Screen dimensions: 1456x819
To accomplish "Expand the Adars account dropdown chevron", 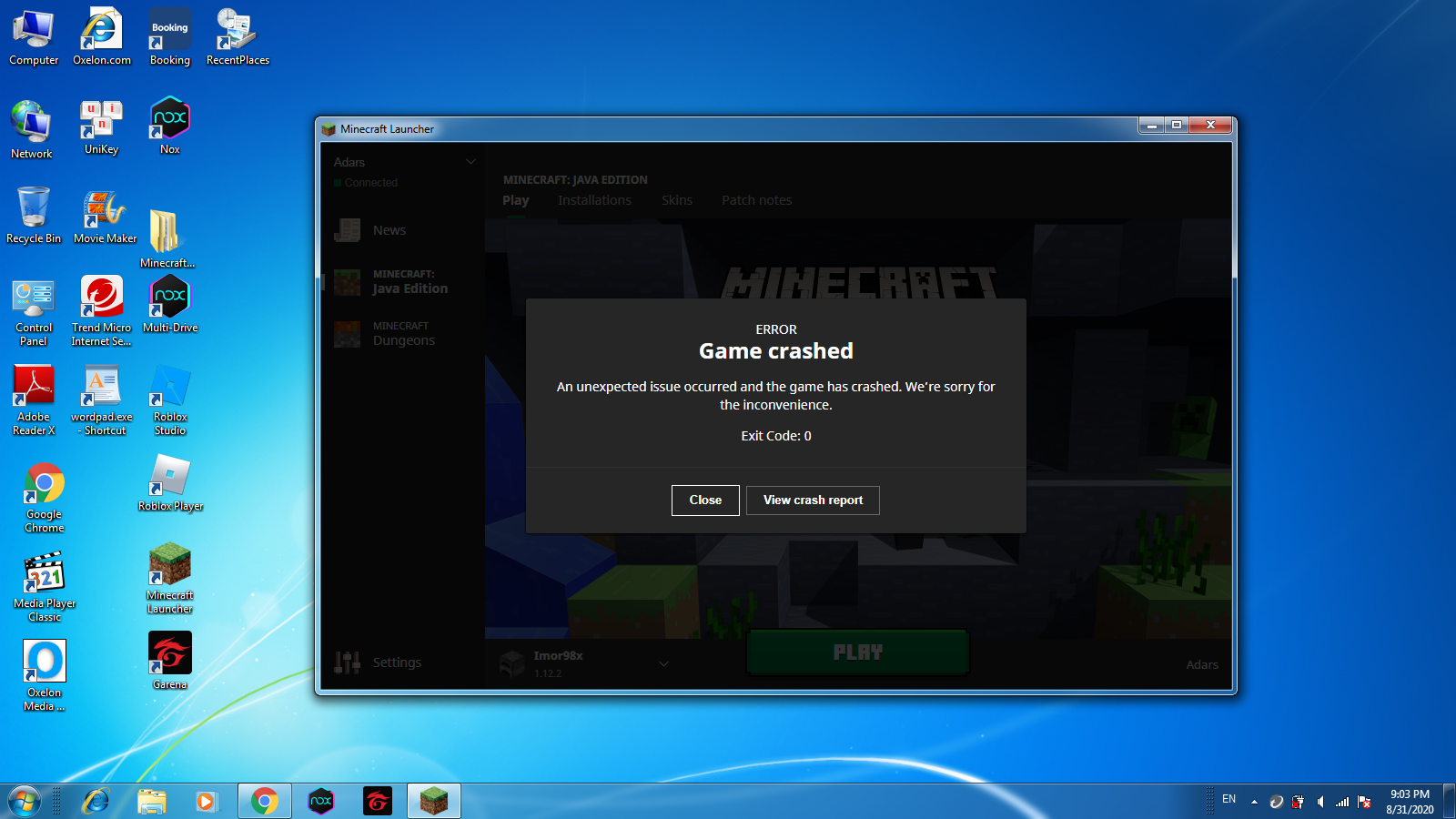I will pos(470,162).
